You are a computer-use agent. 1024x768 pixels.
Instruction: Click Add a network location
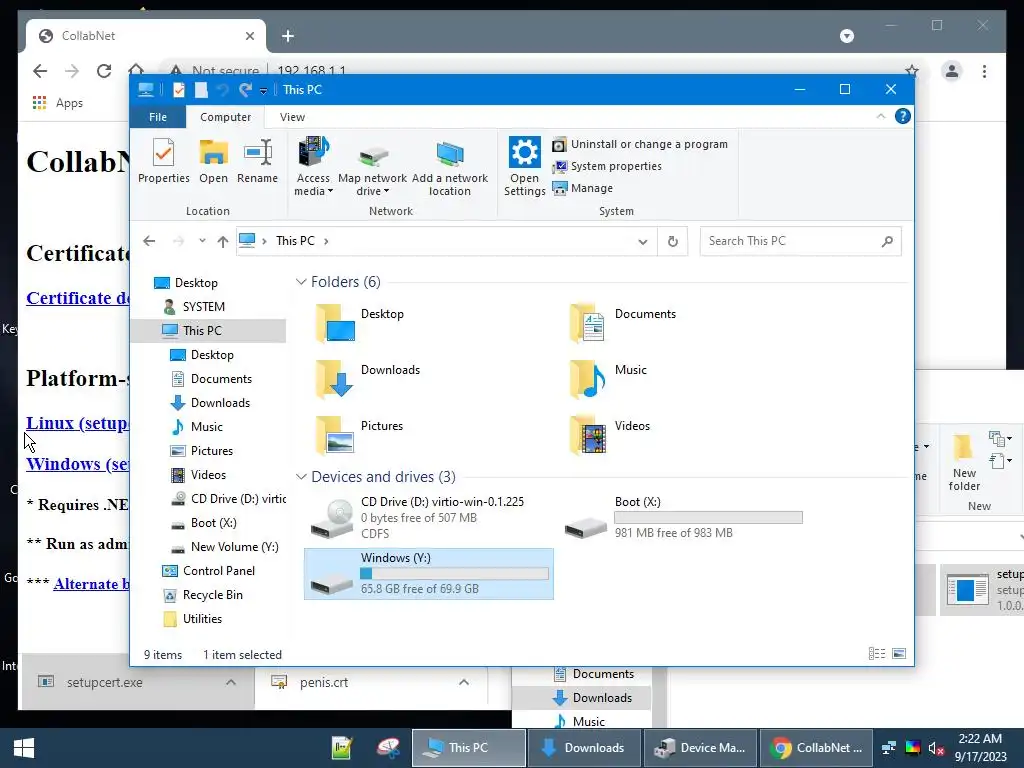(x=449, y=167)
